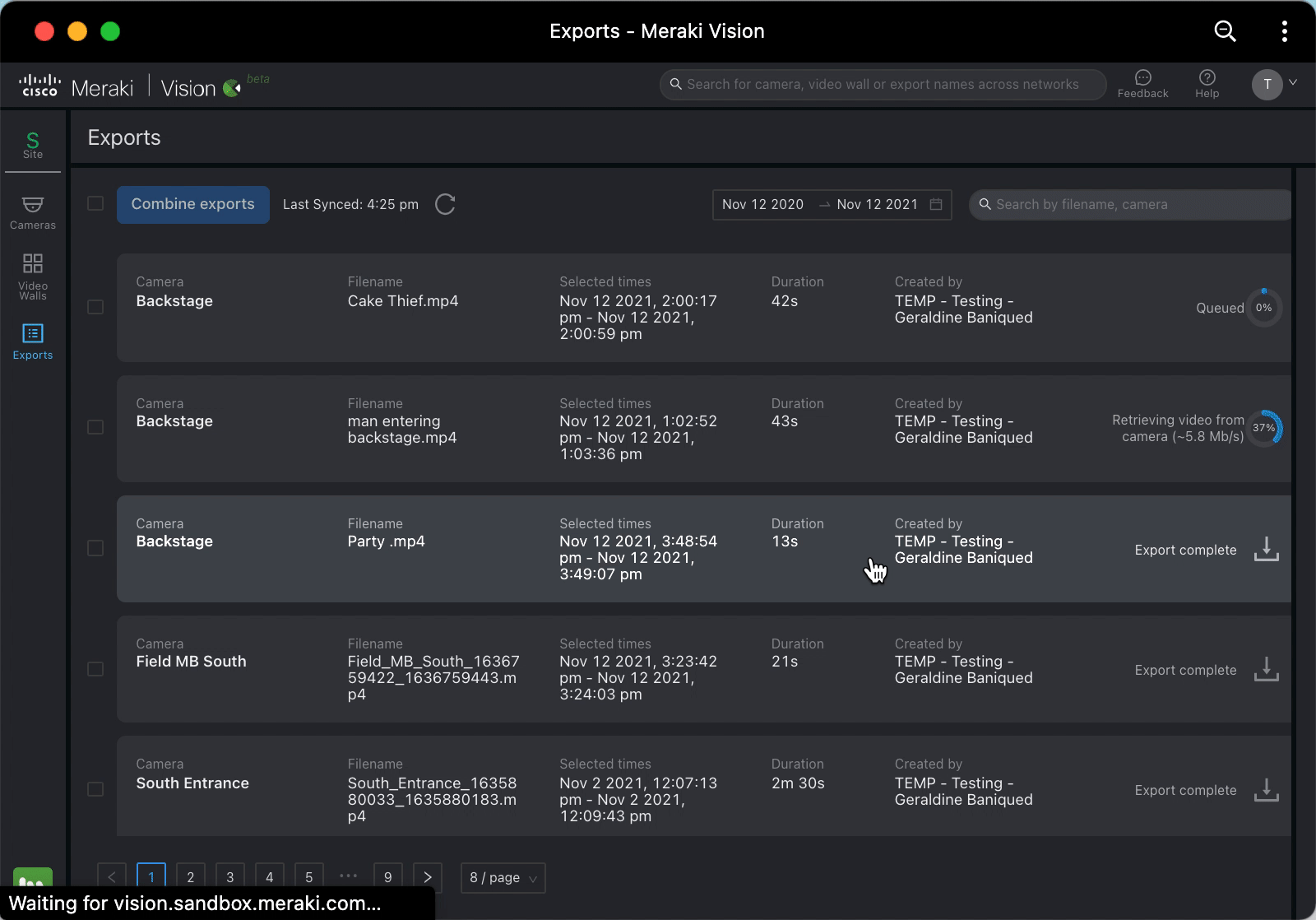Toggle the select-all exports checkbox
Viewport: 1316px width, 920px height.
(x=95, y=203)
